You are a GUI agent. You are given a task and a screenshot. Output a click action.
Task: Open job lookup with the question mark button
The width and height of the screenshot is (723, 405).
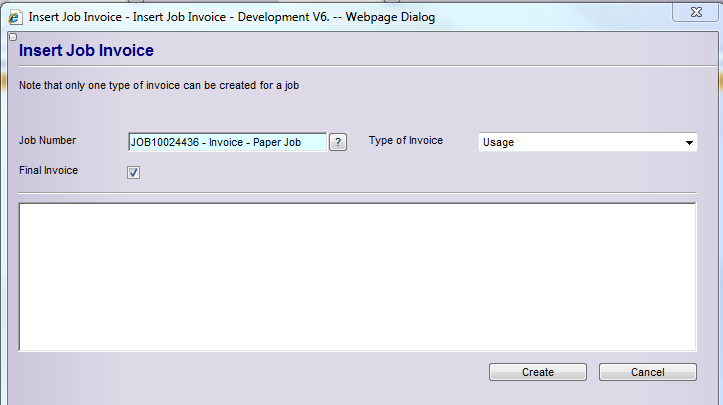pyautogui.click(x=338, y=142)
